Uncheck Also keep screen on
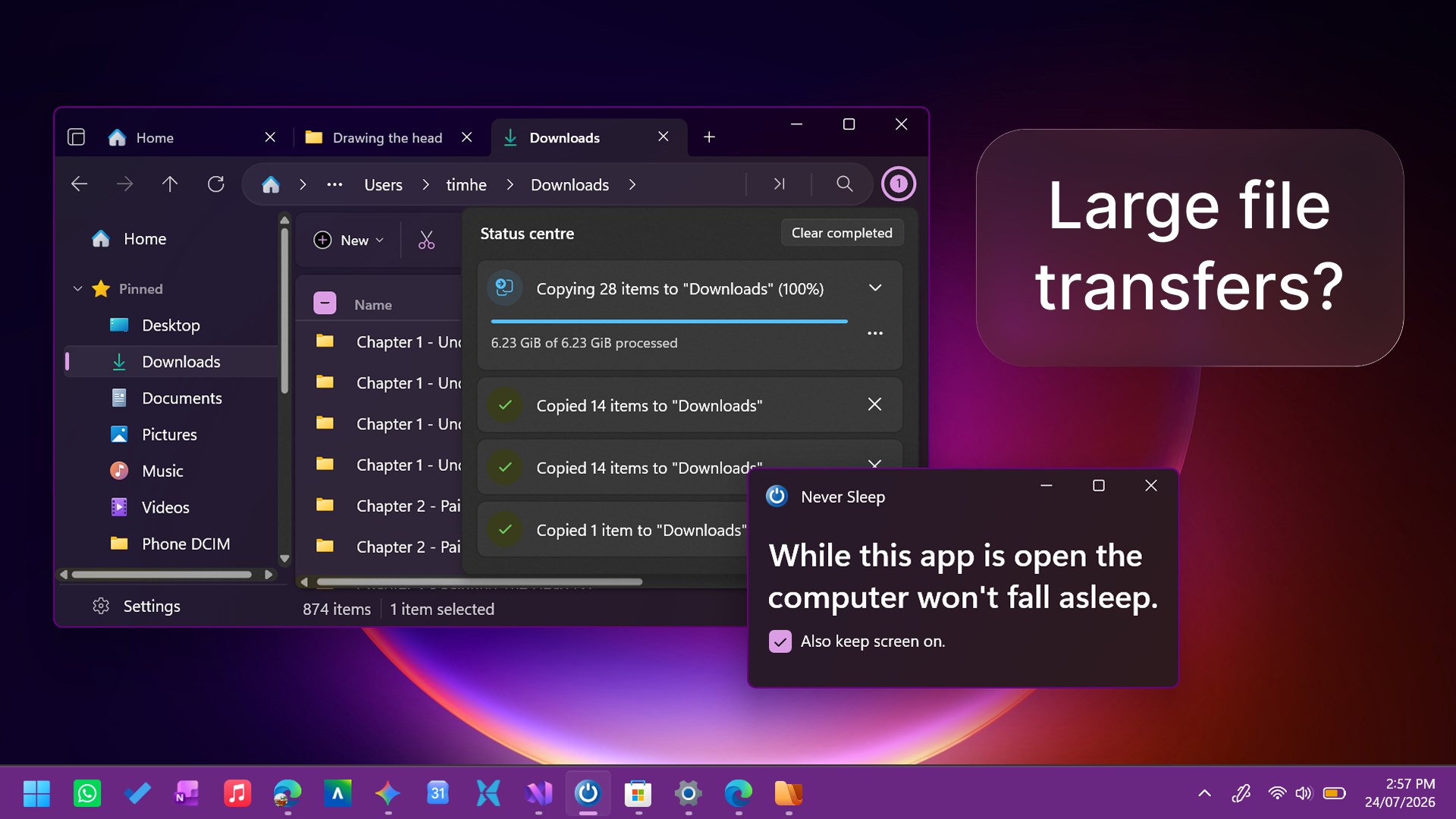This screenshot has height=819, width=1456. (x=780, y=642)
